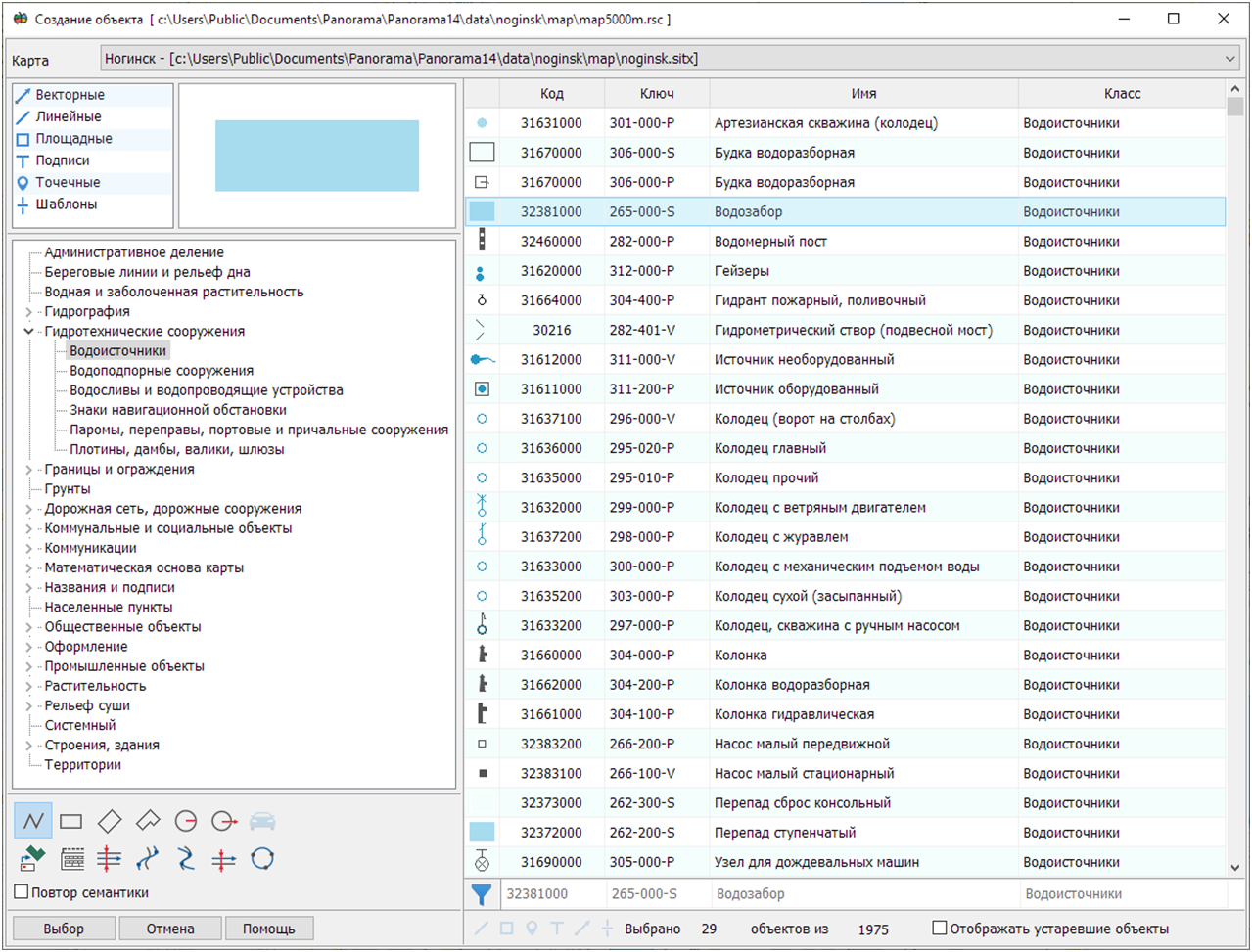
Task: Click the keyboard coordinate input icon
Action: point(72,859)
